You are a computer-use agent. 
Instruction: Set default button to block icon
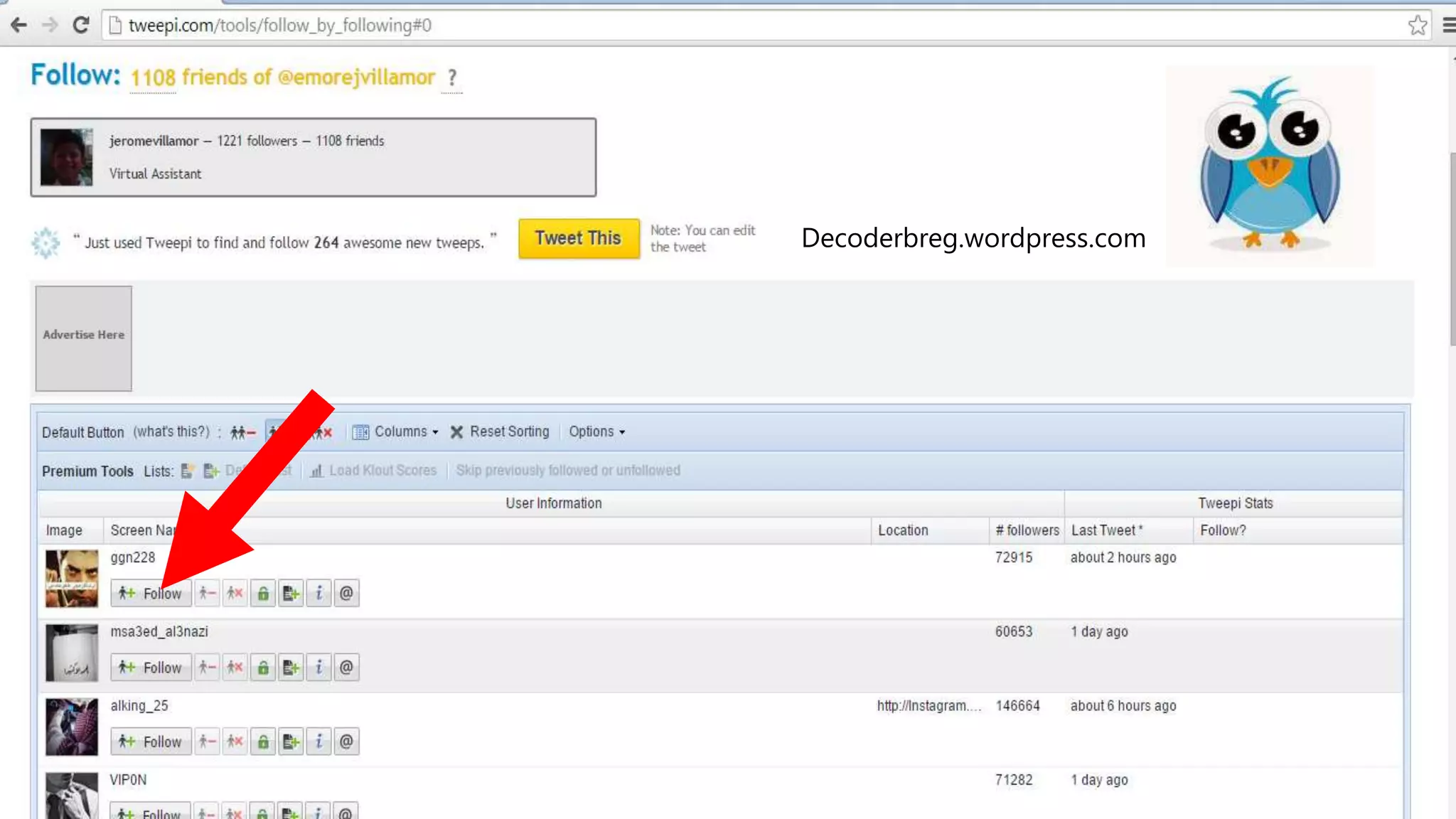(x=324, y=432)
